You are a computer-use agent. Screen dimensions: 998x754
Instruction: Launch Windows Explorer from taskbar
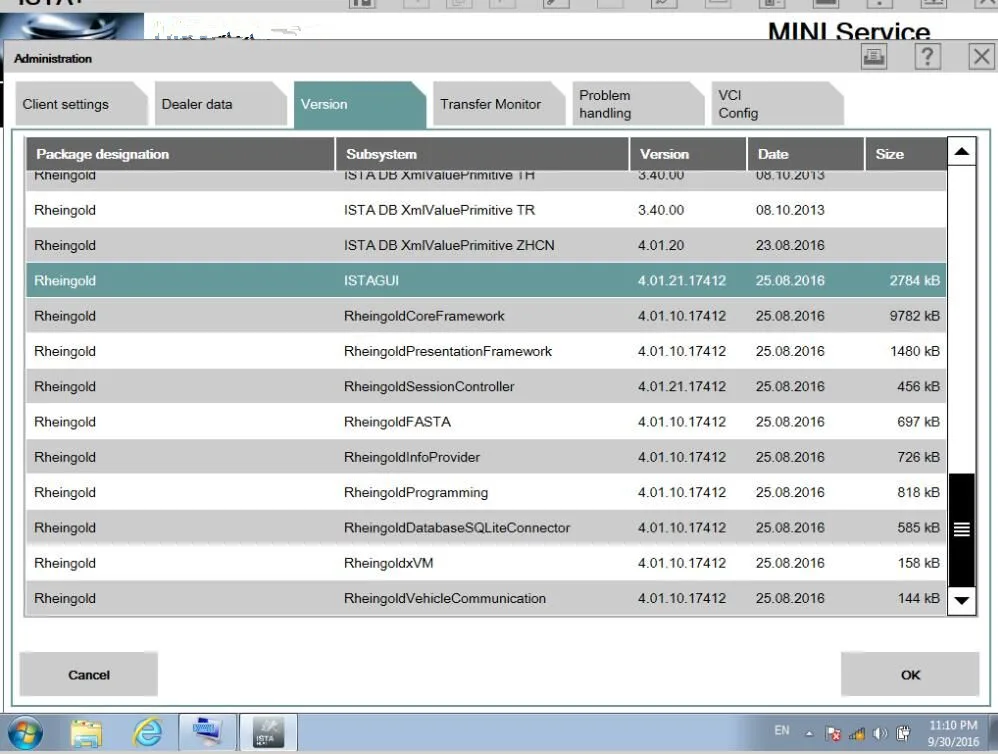tap(87, 734)
